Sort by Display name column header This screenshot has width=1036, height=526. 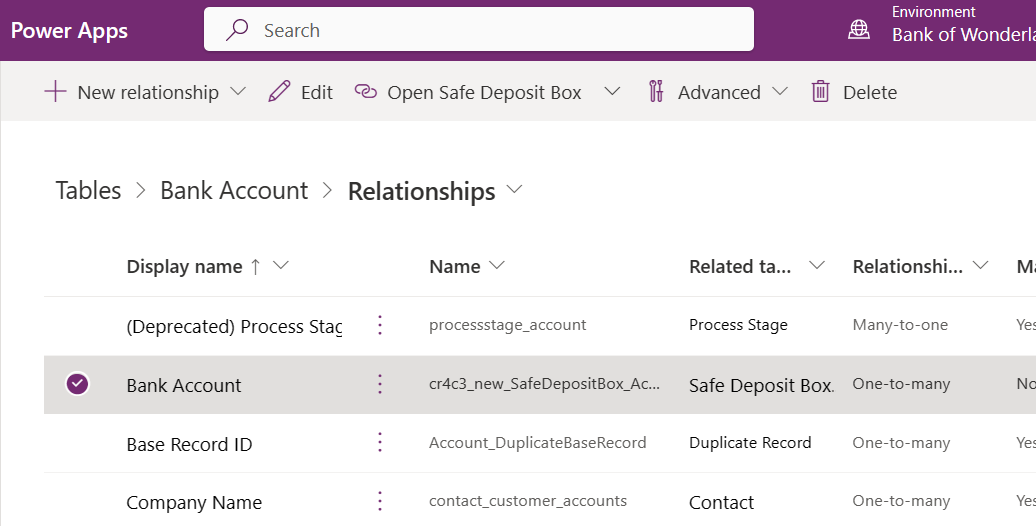pyautogui.click(x=184, y=266)
